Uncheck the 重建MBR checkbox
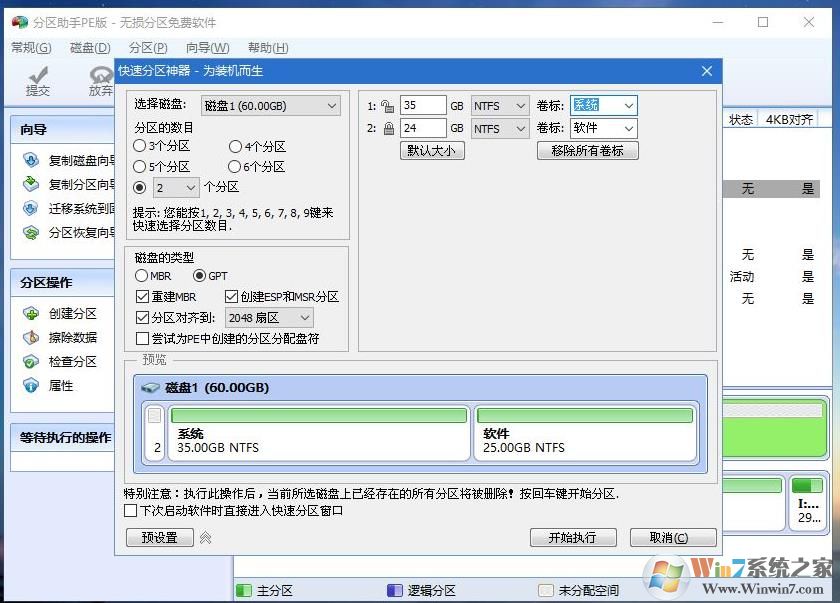This screenshot has width=840, height=603. tap(140, 296)
